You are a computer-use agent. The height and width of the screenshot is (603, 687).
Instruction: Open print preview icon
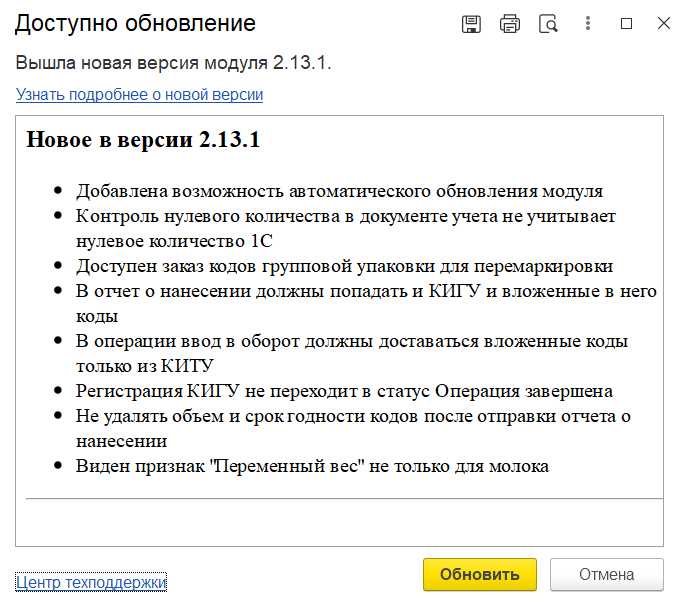[x=548, y=24]
